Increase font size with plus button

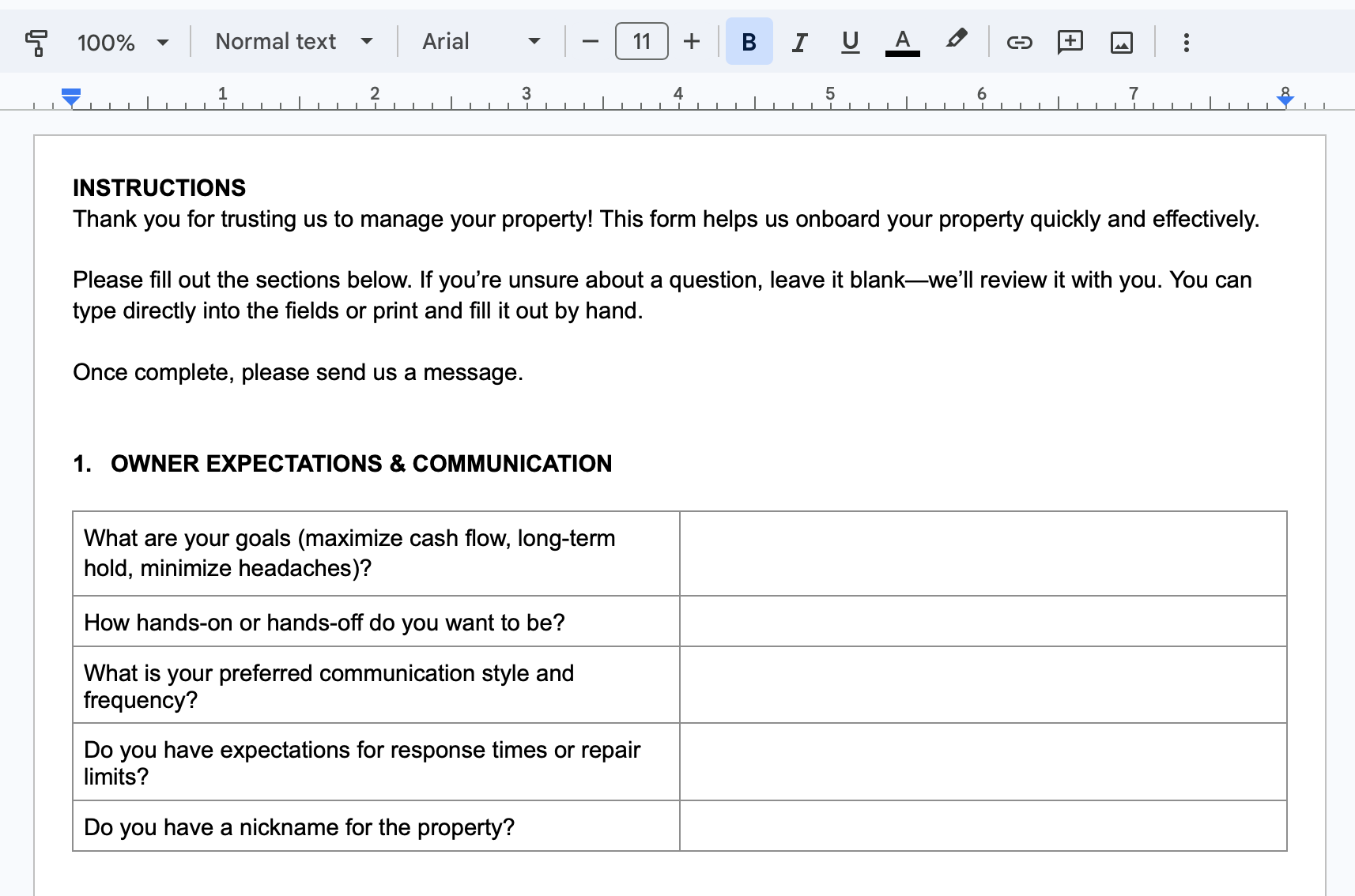(692, 42)
